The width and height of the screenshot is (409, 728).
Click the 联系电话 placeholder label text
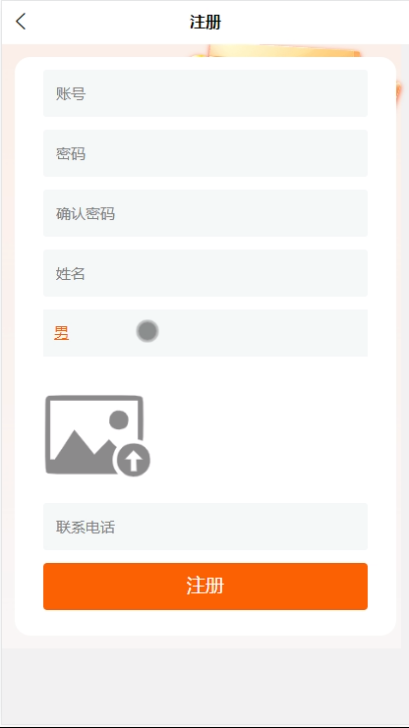click(85, 527)
